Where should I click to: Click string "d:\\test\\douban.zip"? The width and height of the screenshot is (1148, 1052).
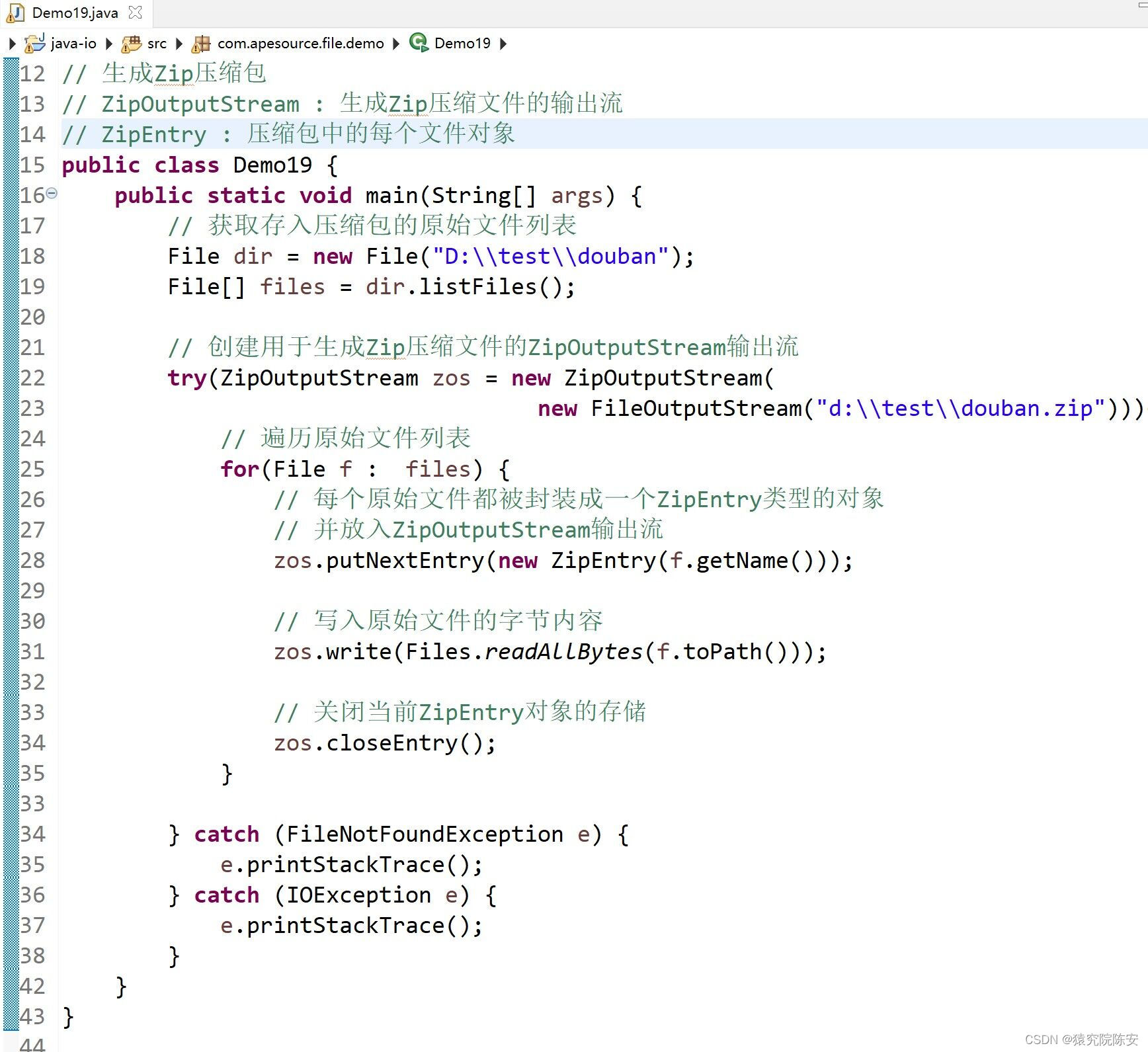click(x=960, y=408)
